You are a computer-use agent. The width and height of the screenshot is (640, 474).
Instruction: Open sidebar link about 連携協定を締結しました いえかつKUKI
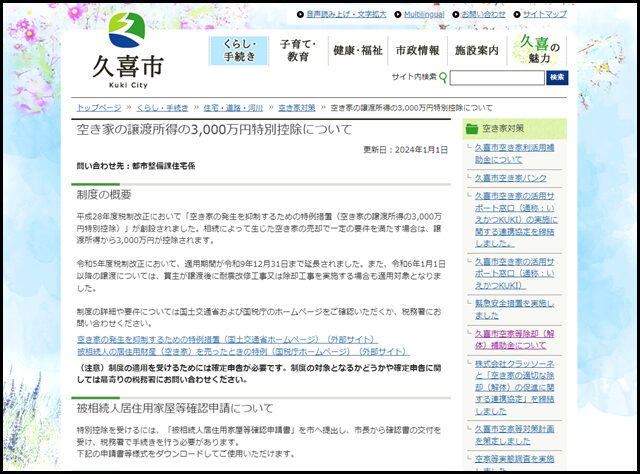(516, 220)
